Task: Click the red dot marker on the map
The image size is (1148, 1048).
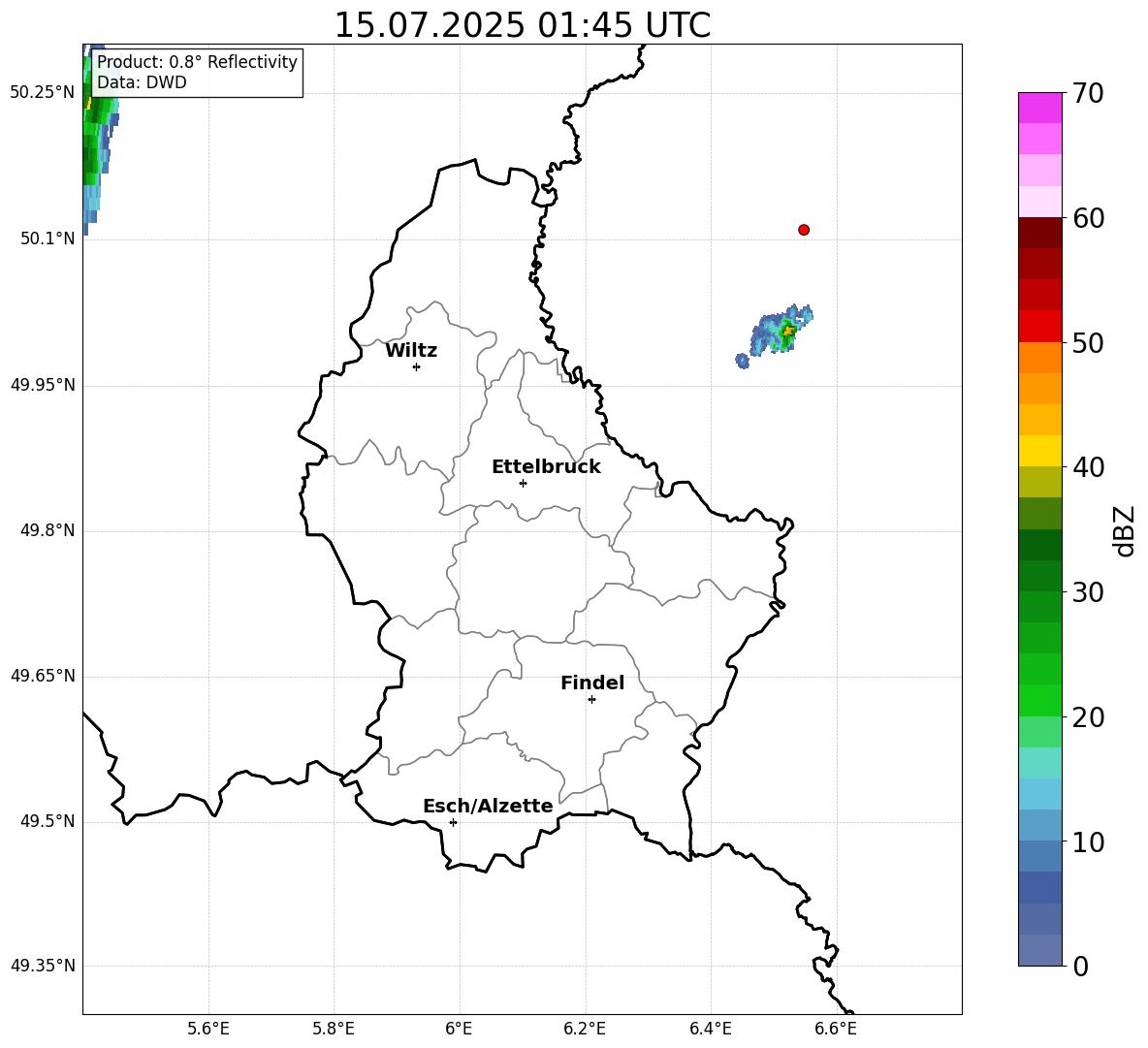Action: (x=804, y=230)
